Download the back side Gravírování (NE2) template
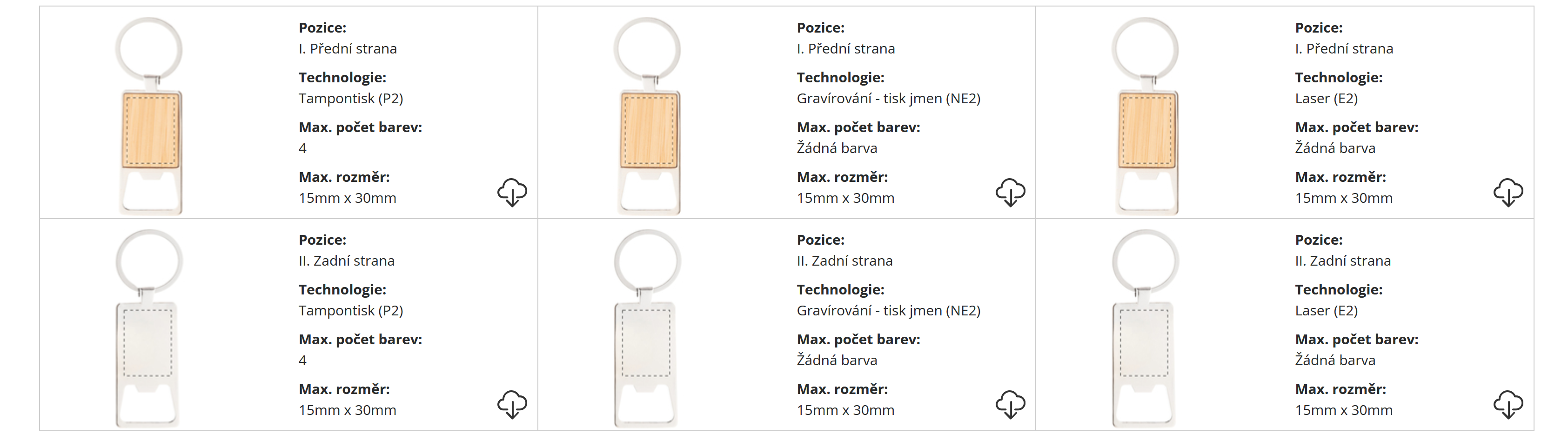This screenshot has width=1568, height=441. (1011, 405)
